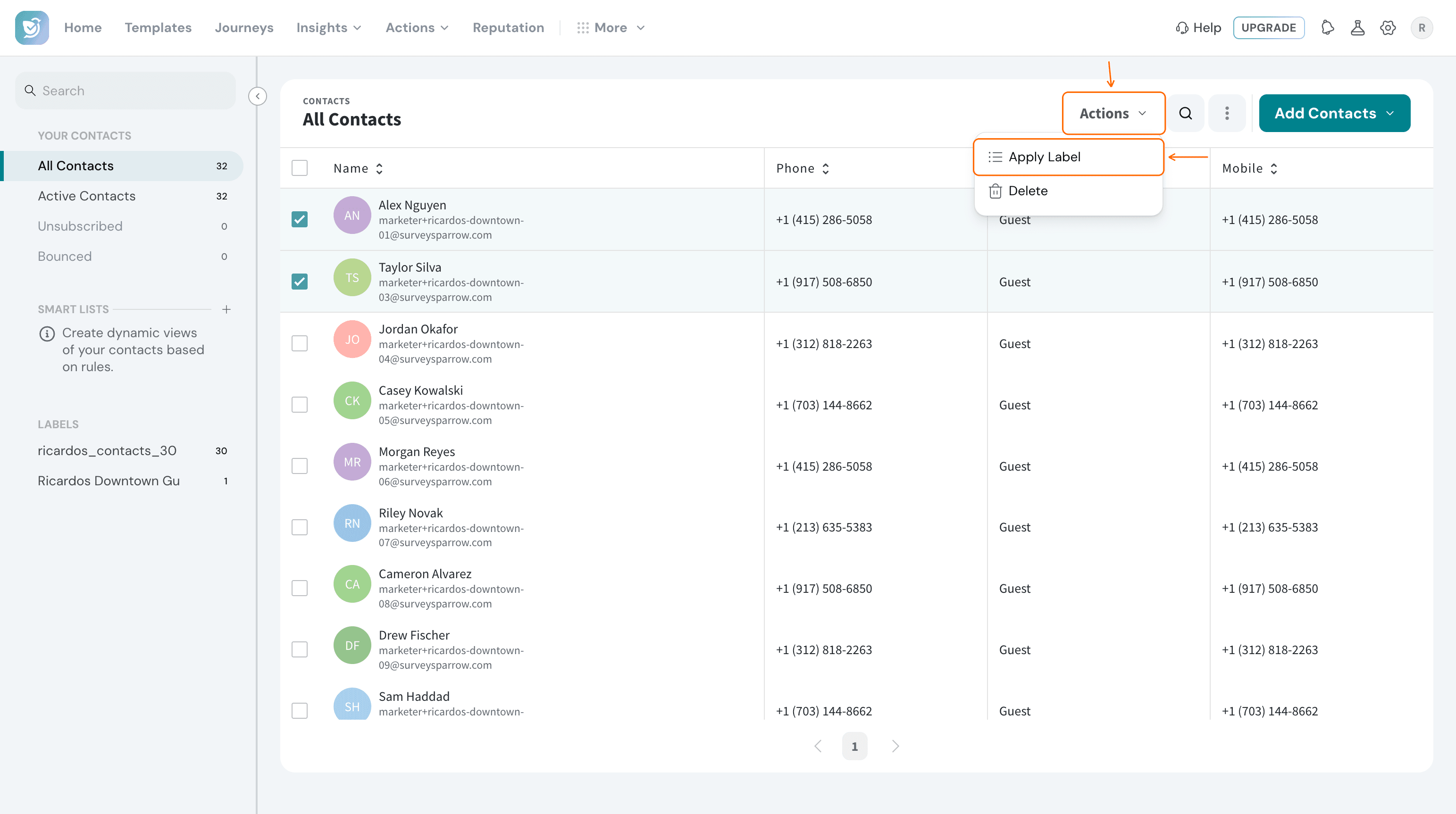Check the Morgan Reyes checkbox
Viewport: 1456px width, 814px height.
(x=300, y=466)
